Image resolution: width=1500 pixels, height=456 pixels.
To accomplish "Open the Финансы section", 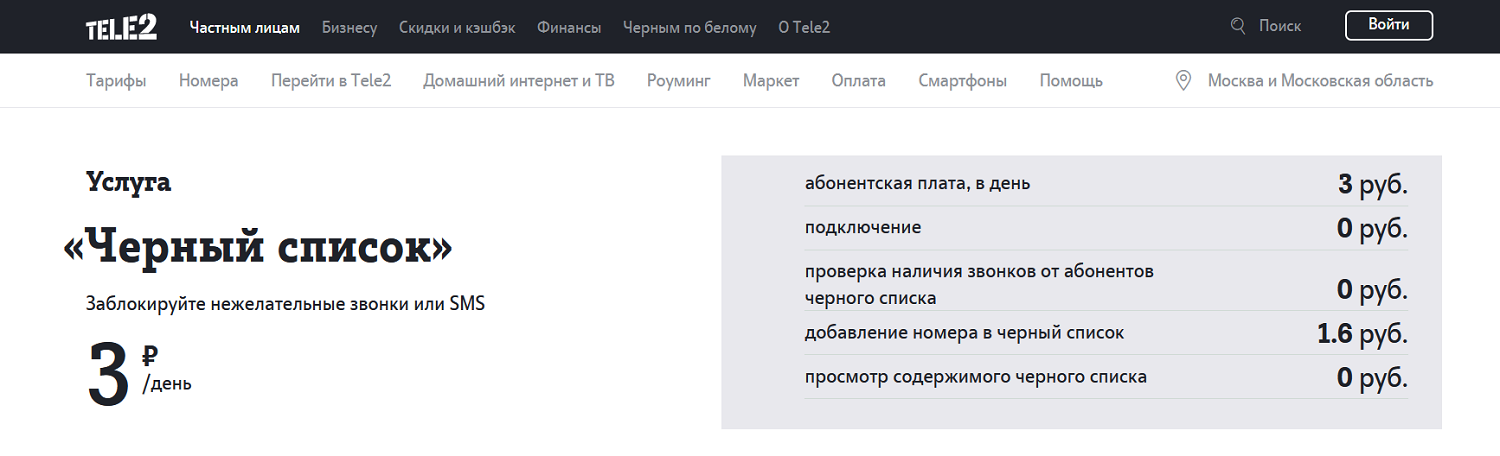I will pos(569,27).
